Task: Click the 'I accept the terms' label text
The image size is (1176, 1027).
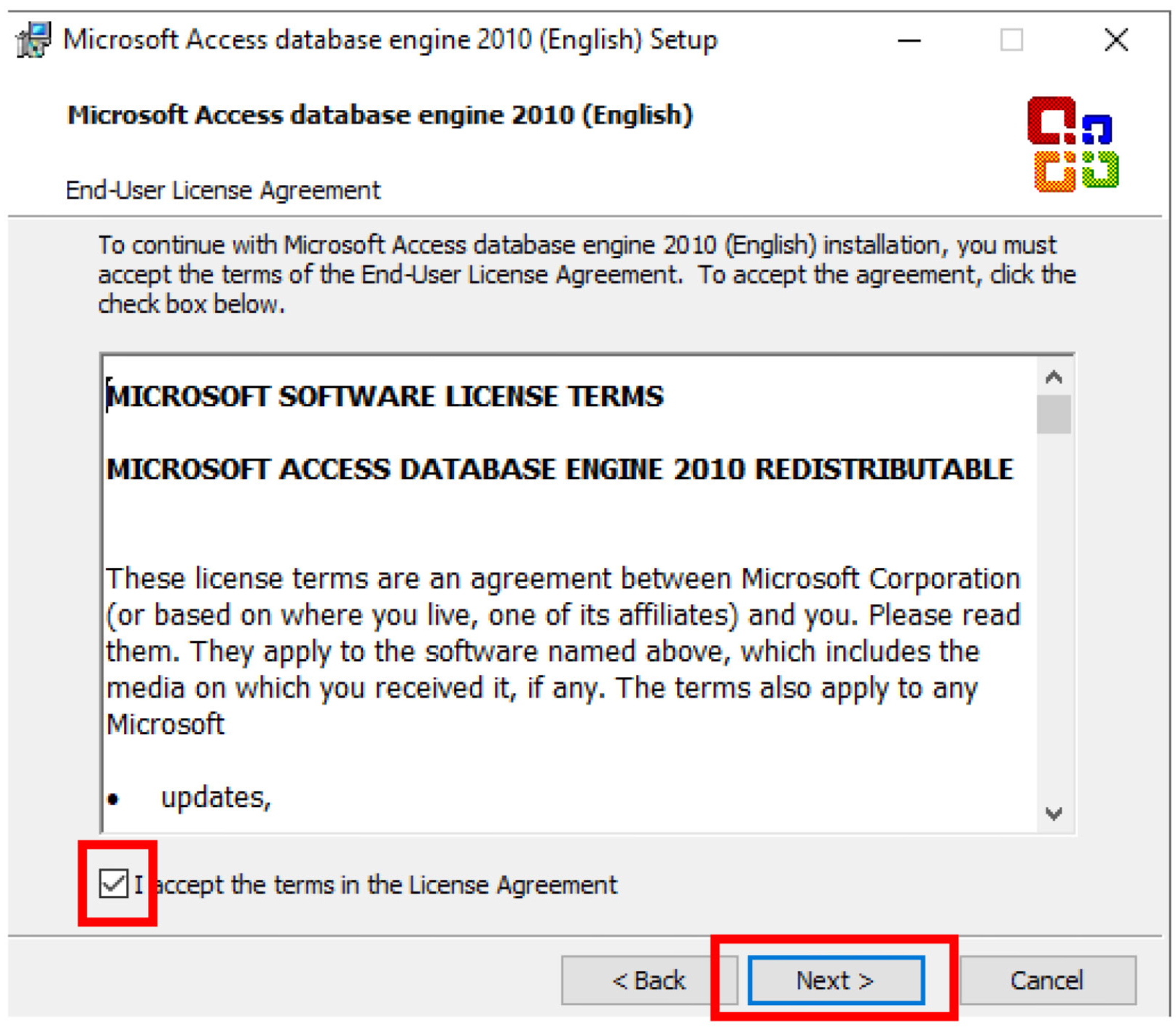Action: pos(386,885)
